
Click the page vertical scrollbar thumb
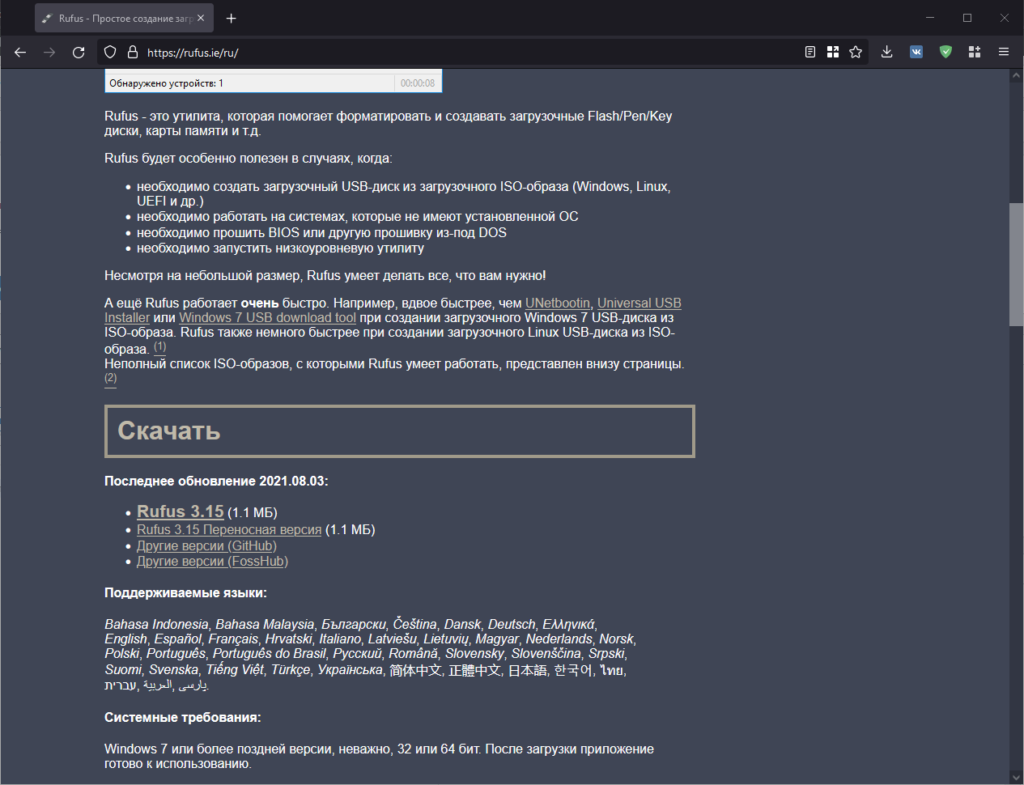tap(1016, 264)
